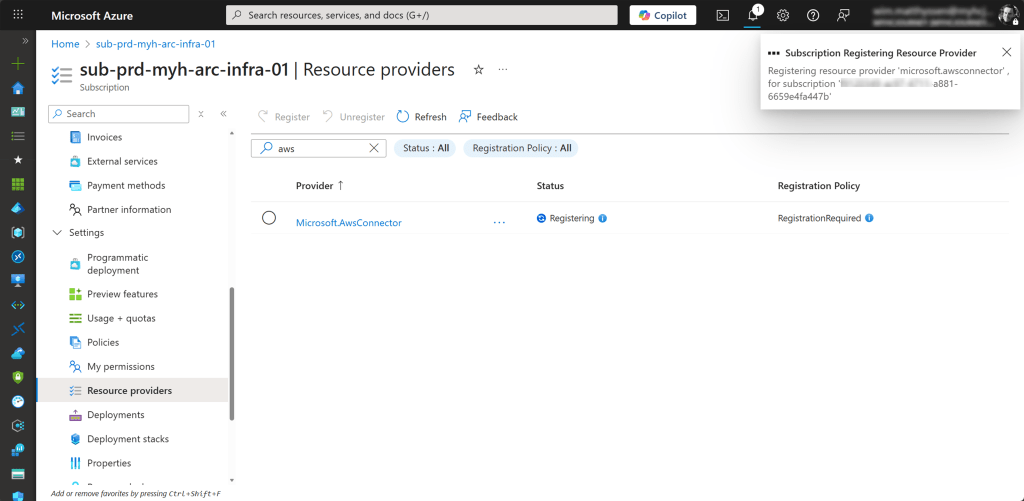Click the Feedback person icon in header

point(843,15)
